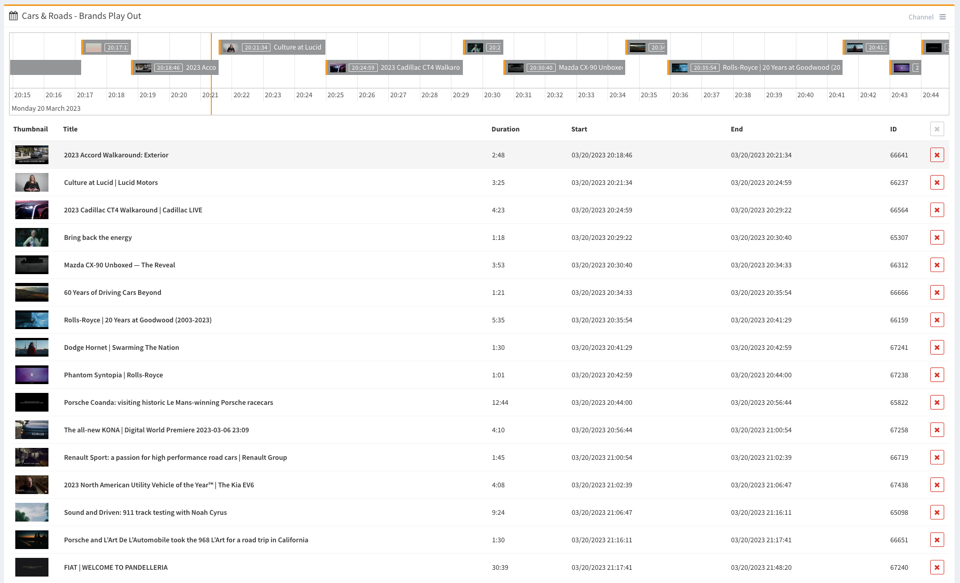Click end time 03/20/2023 21:48:20
960x583 pixels.
tap(761, 568)
